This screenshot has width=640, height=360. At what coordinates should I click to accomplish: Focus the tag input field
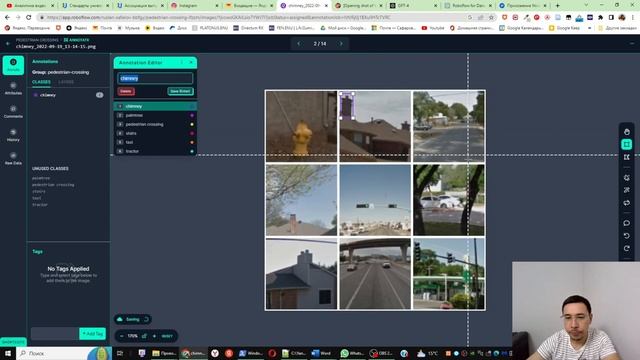click(55, 334)
